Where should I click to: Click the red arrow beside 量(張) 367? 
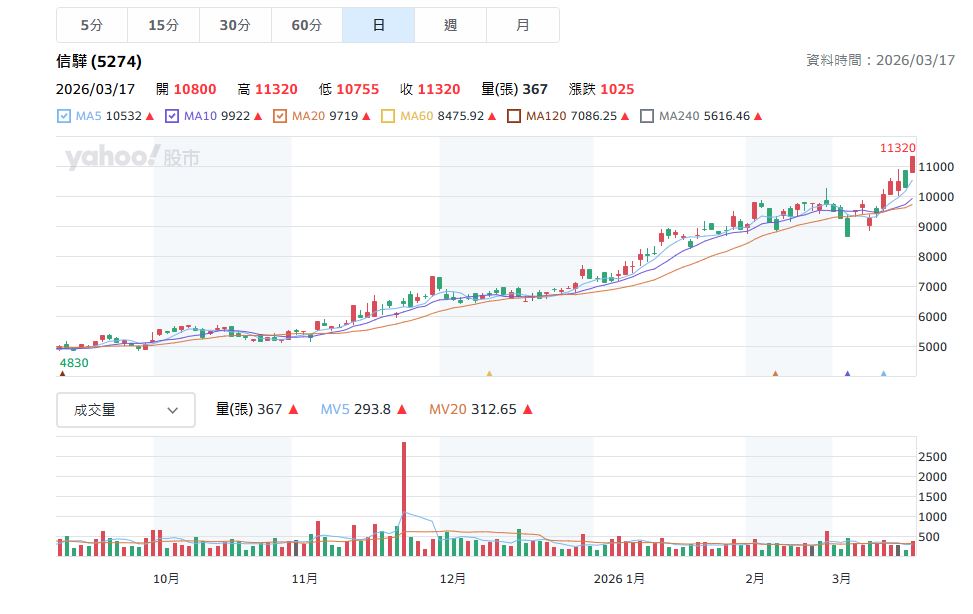click(291, 409)
